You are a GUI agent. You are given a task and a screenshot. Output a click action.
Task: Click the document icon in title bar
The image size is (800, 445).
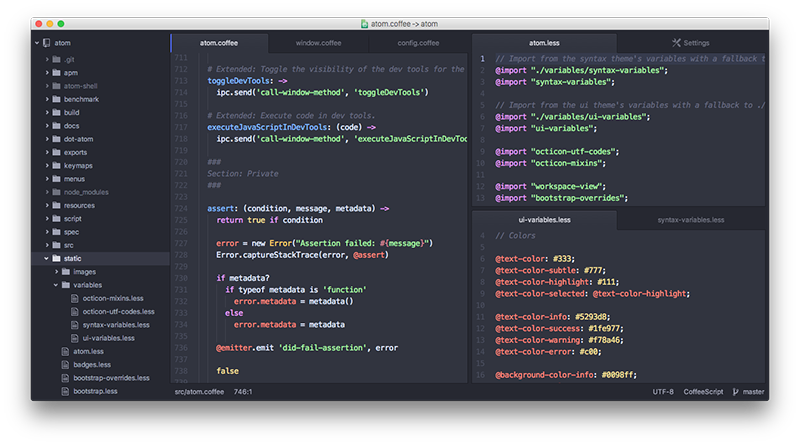365,22
